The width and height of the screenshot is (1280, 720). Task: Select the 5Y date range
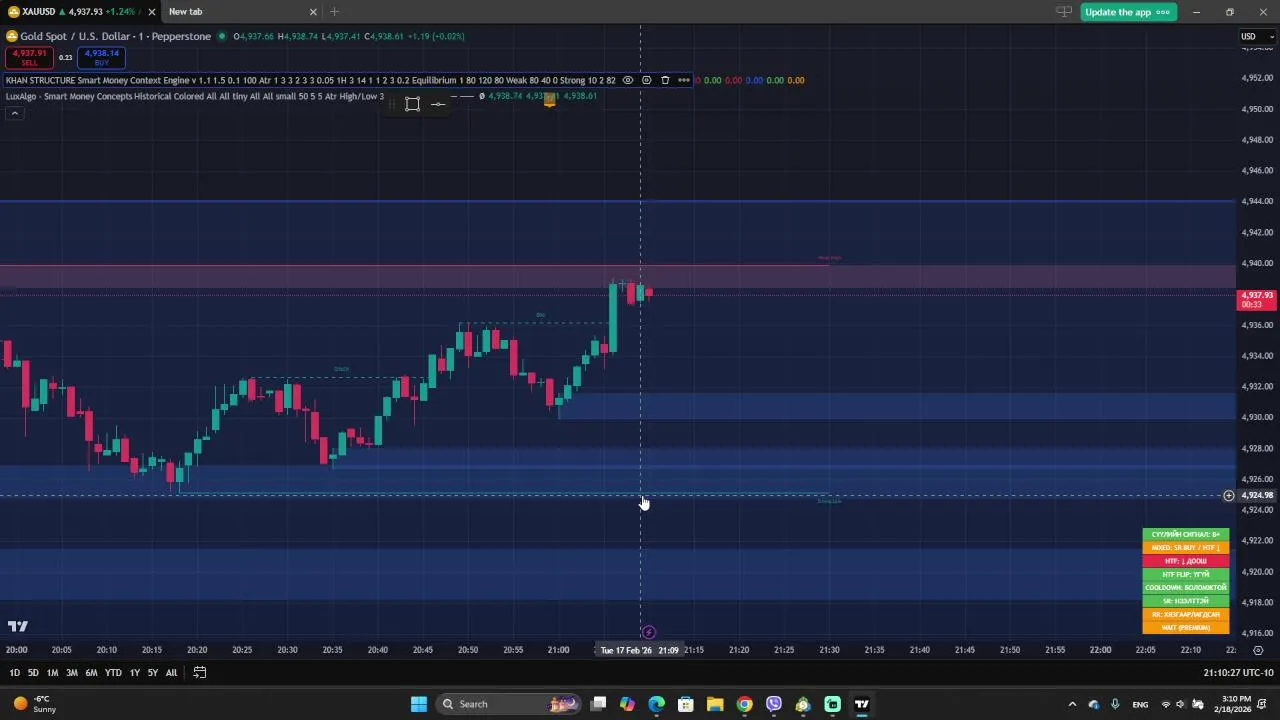click(152, 673)
